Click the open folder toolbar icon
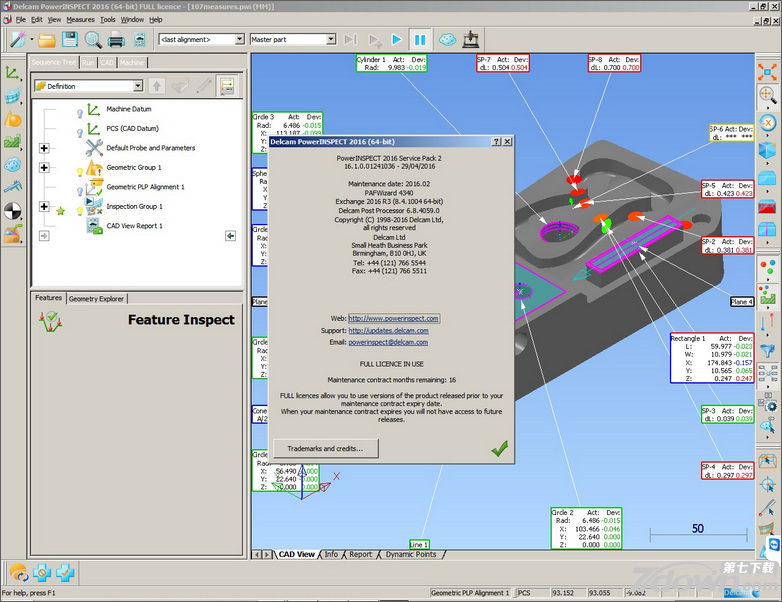The height and width of the screenshot is (602, 782). pyautogui.click(x=47, y=39)
